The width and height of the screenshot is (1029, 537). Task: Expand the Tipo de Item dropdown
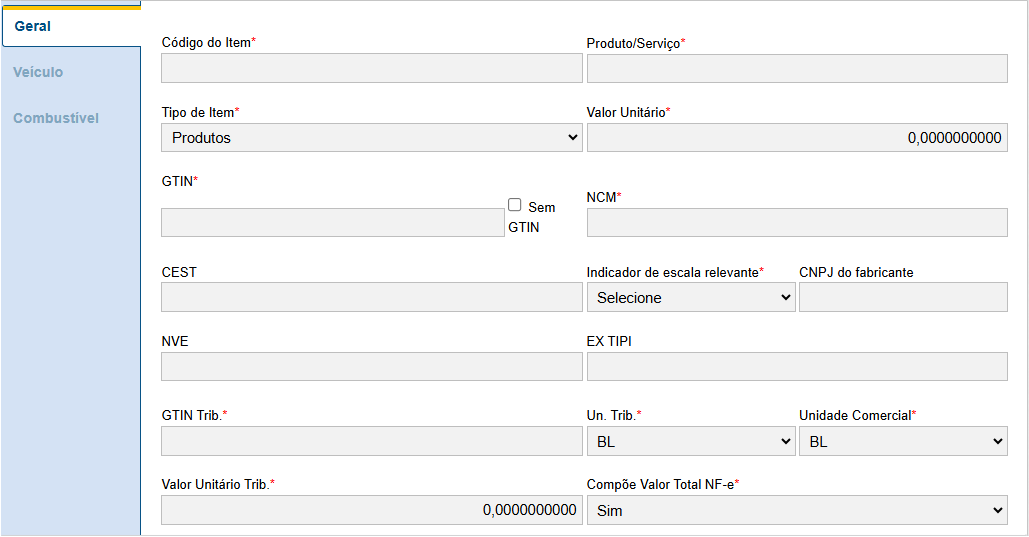tap(371, 138)
